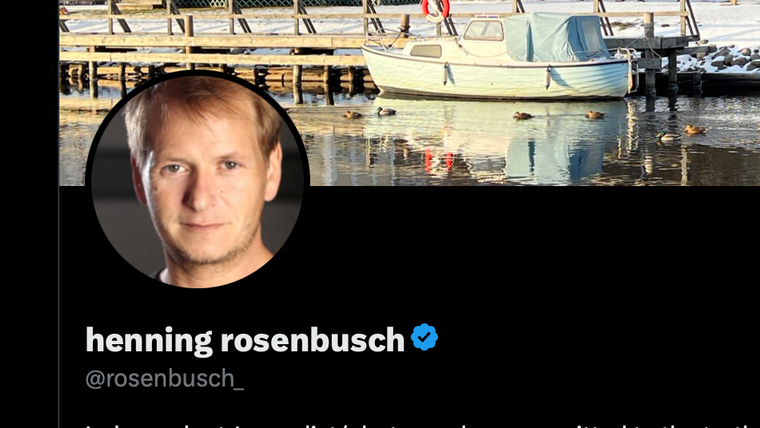760x428 pixels.
Task: Click the display name henning rosenbusch
Action: pos(245,340)
